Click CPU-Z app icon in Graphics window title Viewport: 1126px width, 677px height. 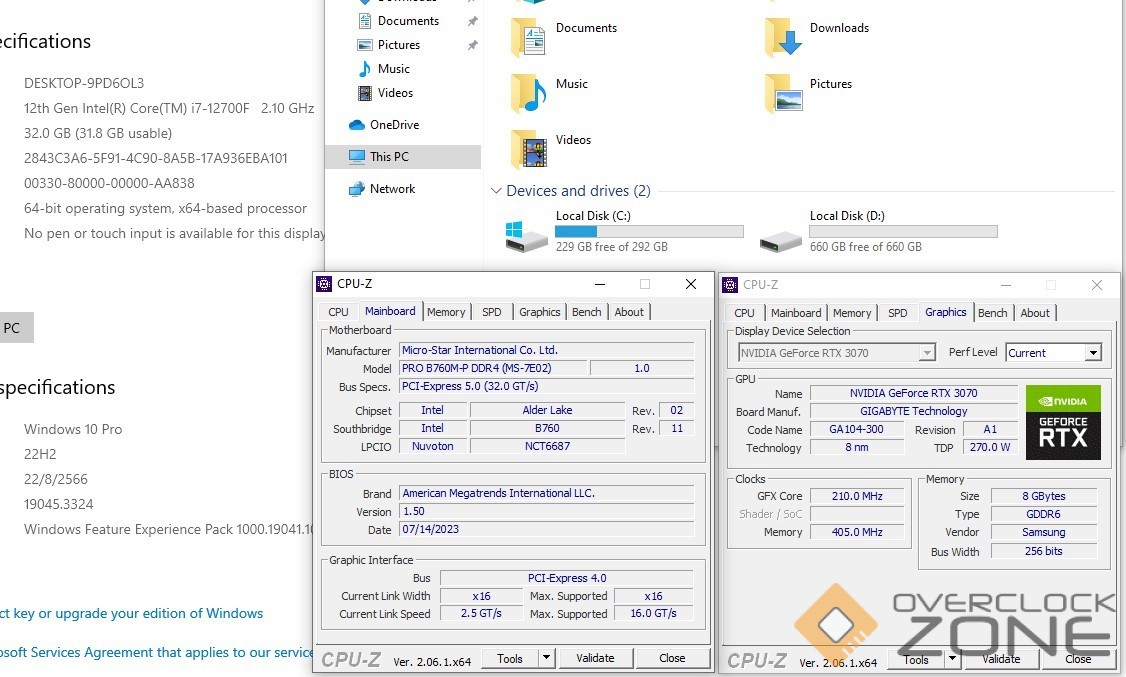(x=730, y=285)
